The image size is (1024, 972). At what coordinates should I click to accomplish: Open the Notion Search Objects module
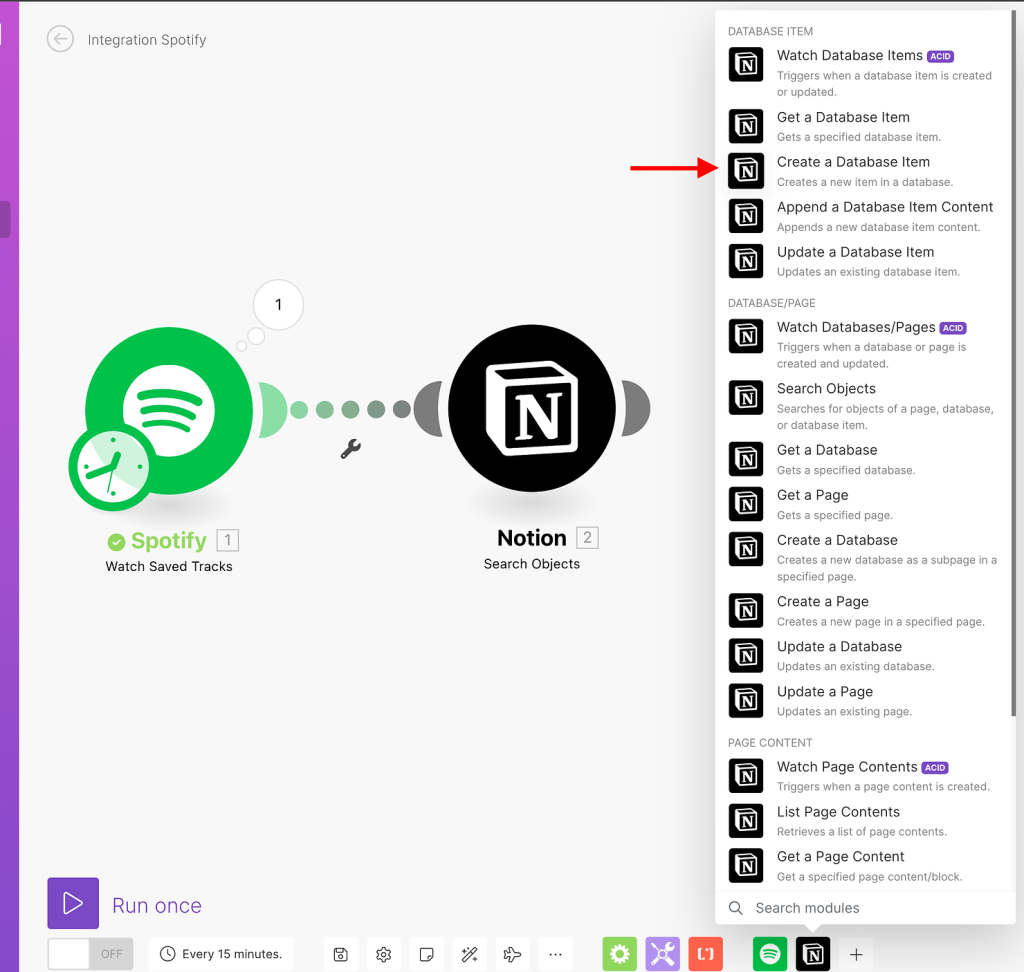pyautogui.click(x=531, y=408)
